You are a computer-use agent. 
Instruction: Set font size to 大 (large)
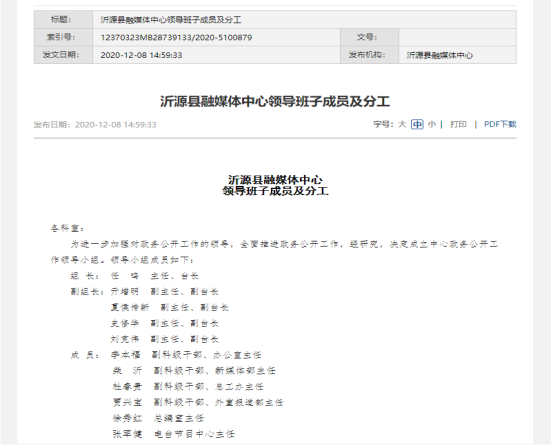click(402, 124)
